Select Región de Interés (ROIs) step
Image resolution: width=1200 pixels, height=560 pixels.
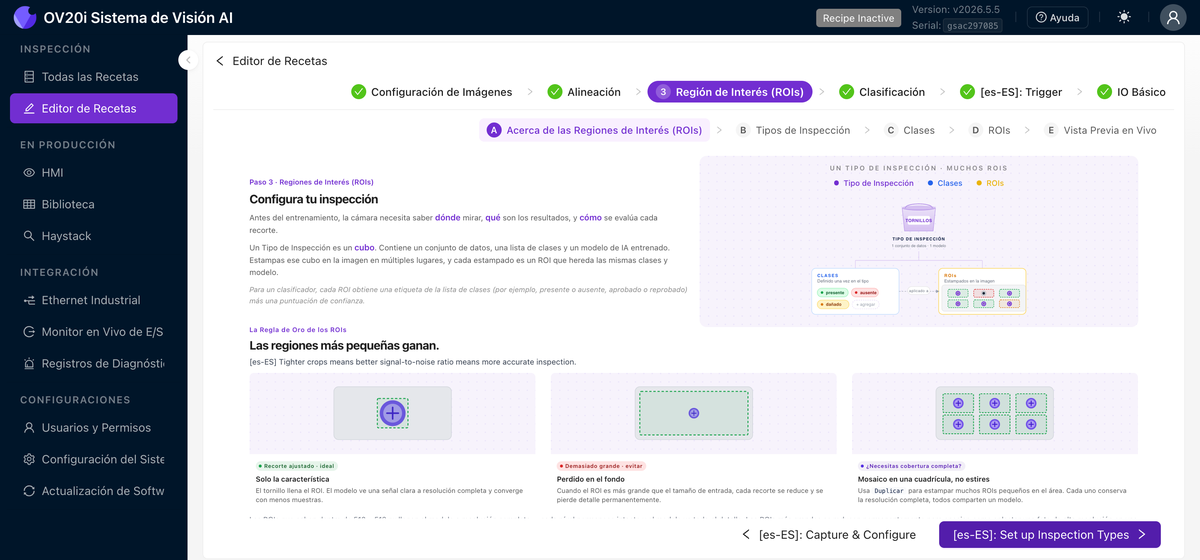[x=730, y=92]
